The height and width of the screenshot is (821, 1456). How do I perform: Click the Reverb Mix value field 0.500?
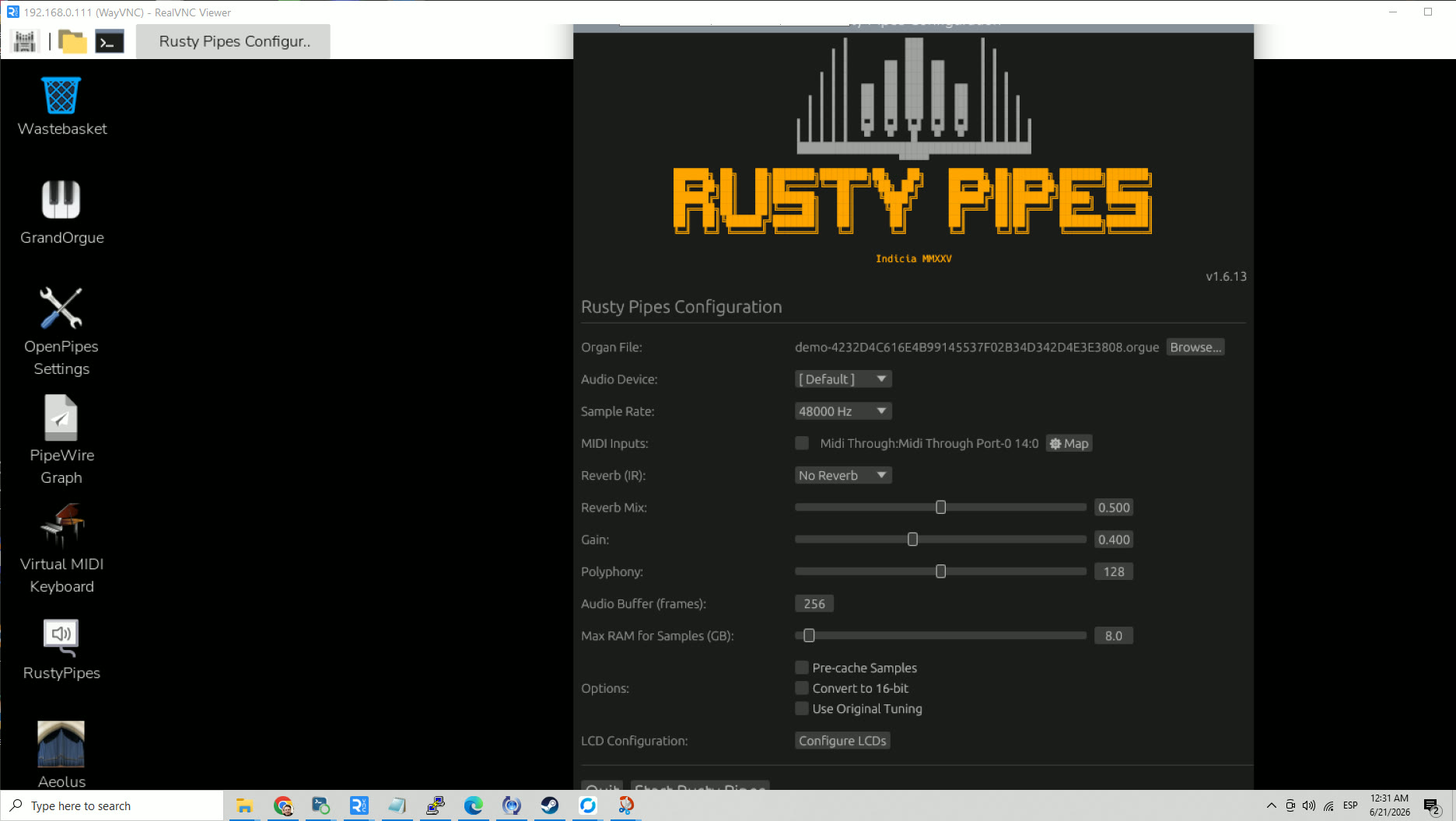tap(1114, 508)
